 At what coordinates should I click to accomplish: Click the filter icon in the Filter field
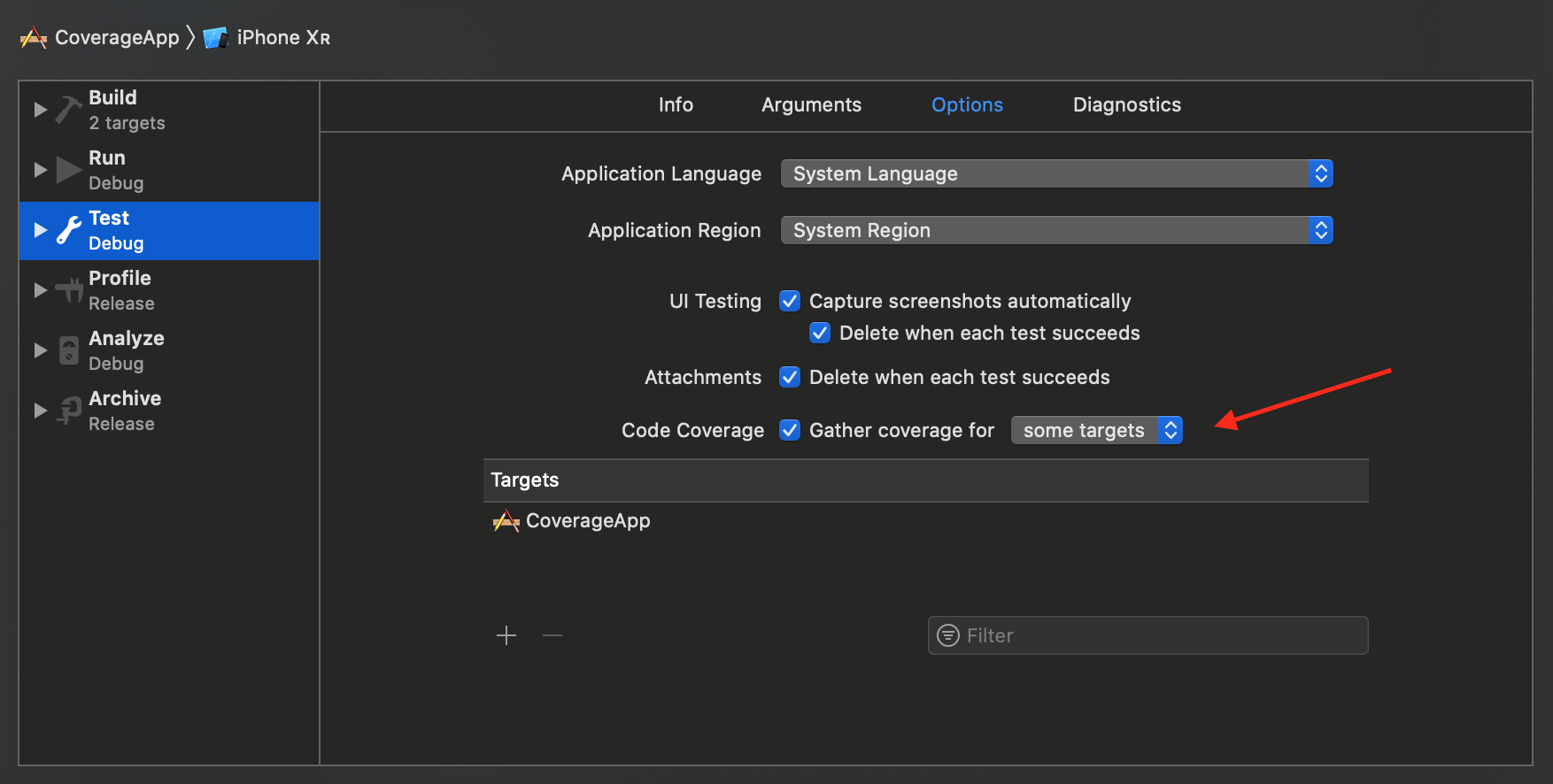[x=948, y=635]
